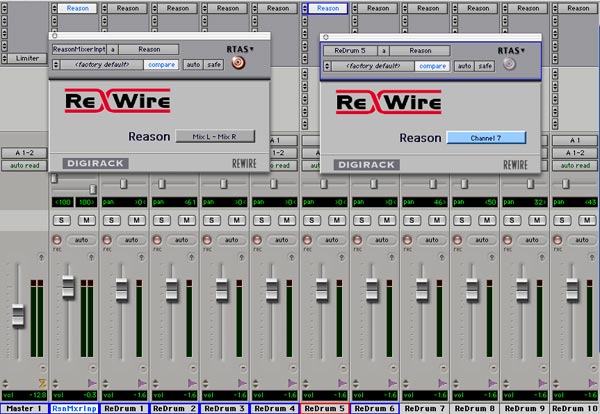
Task: Click purple track type icon on ReDrum 10
Action: [x=593, y=383]
